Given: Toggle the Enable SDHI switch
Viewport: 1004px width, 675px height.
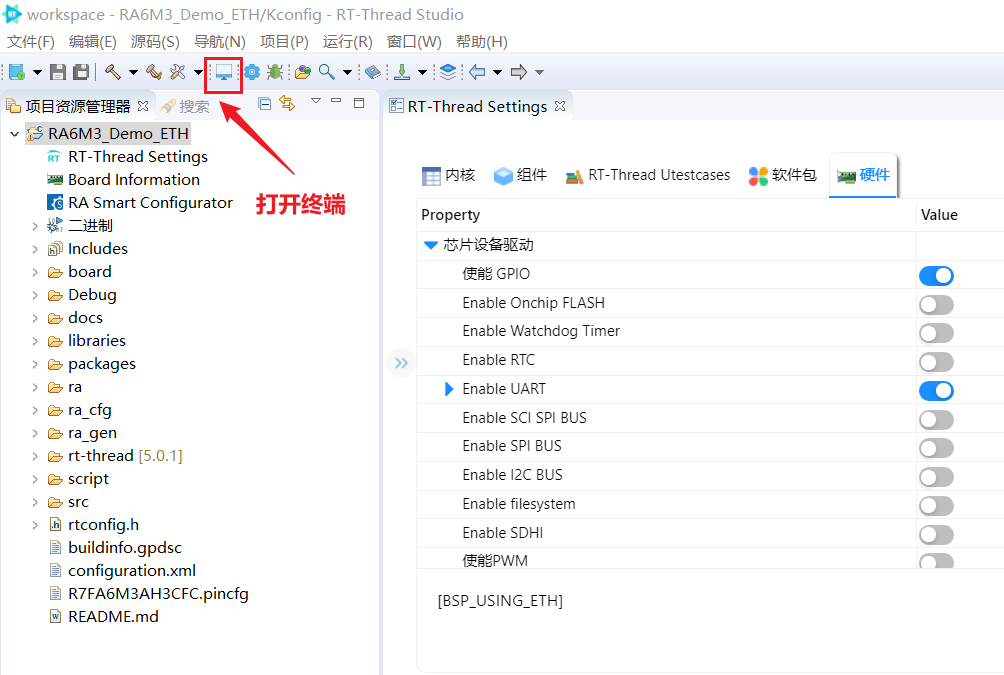Looking at the screenshot, I should click(936, 534).
